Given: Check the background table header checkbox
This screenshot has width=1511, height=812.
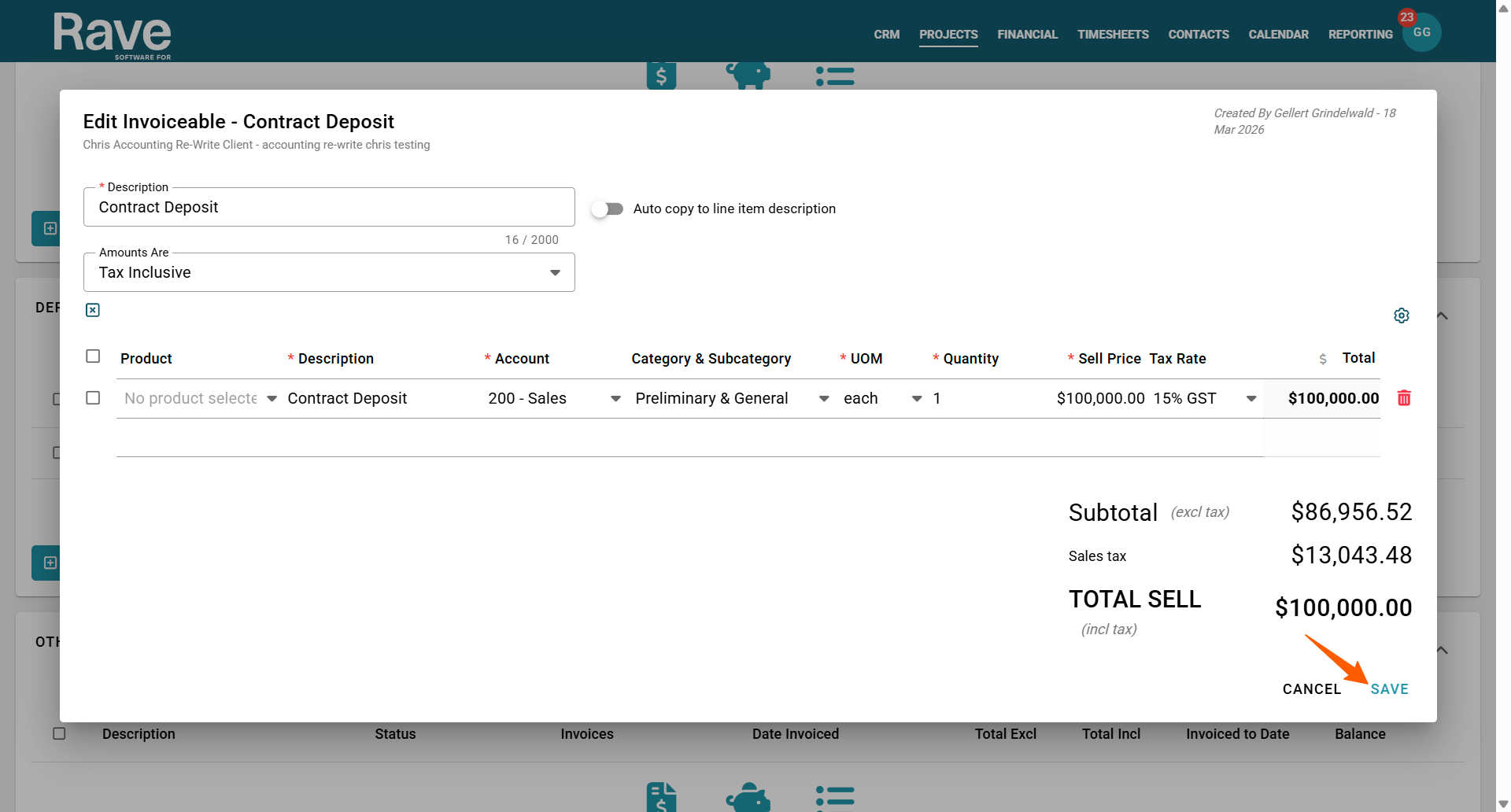Looking at the screenshot, I should point(59,733).
